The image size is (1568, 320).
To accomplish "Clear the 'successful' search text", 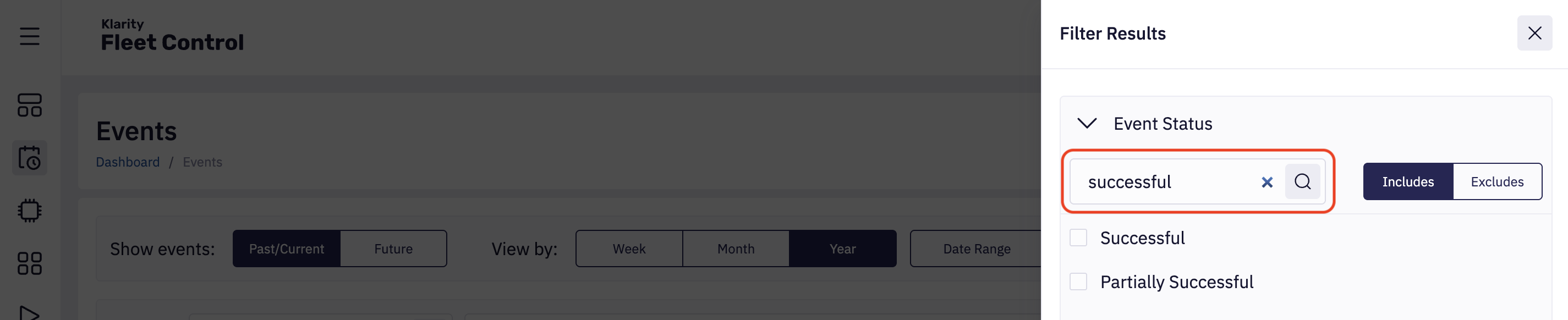I will coord(1267,182).
